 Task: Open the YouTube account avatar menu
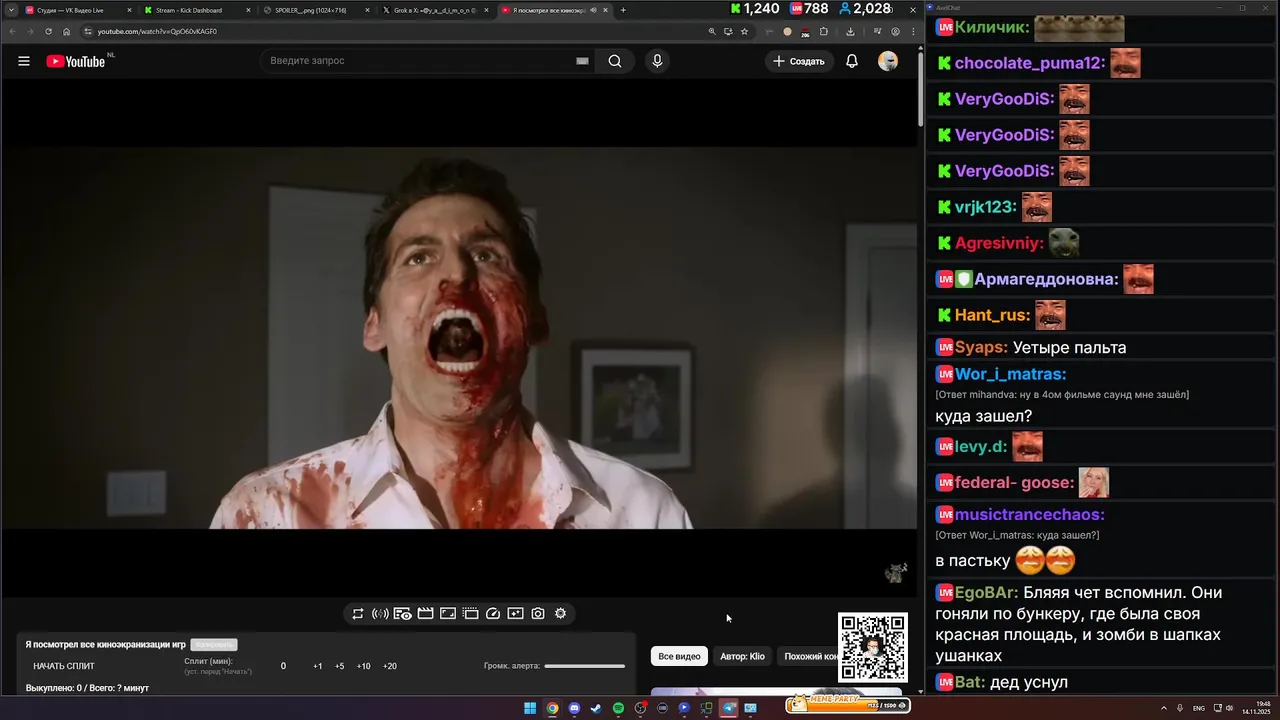[x=888, y=61]
